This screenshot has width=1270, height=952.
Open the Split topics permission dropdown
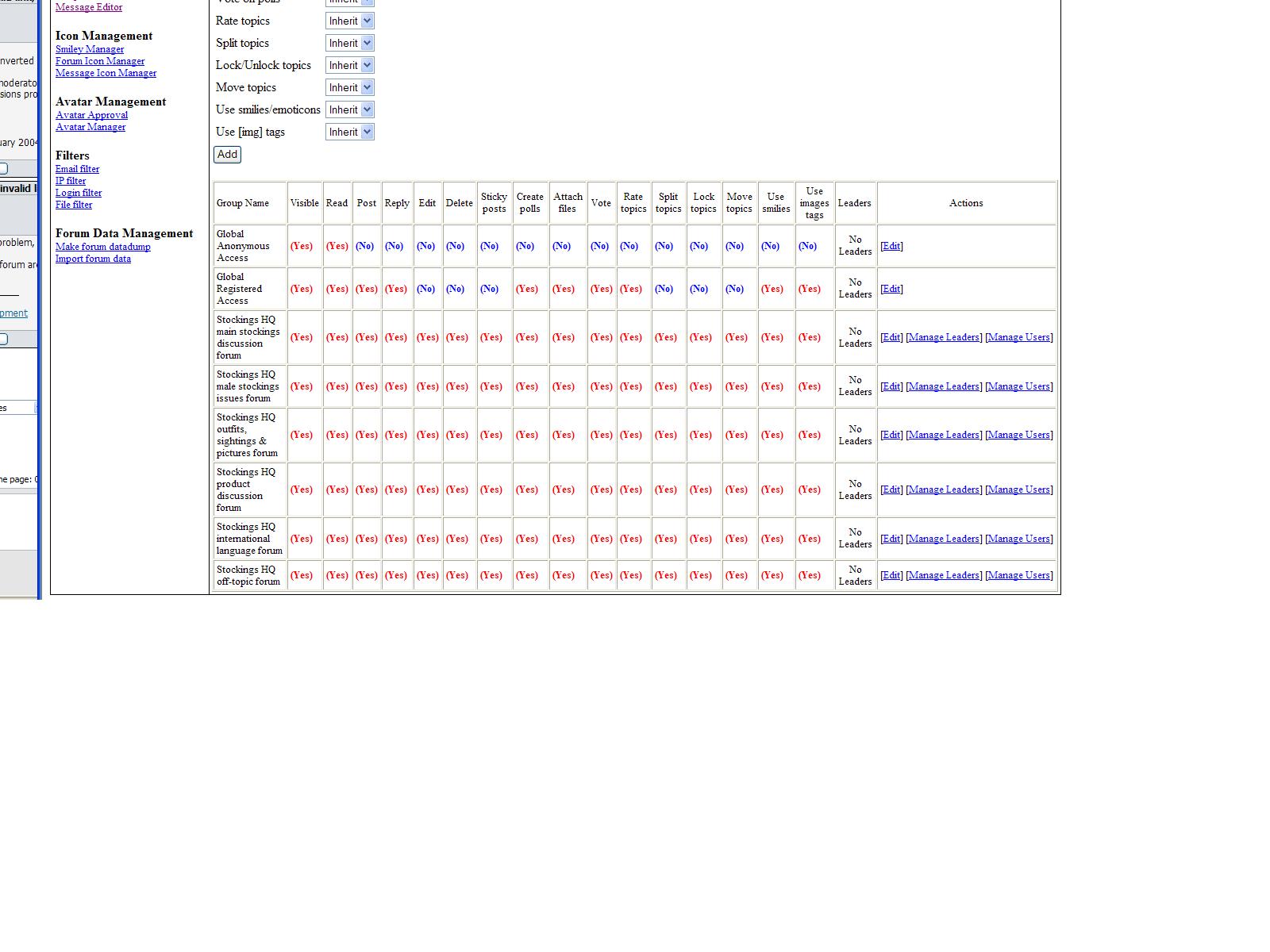coord(349,44)
